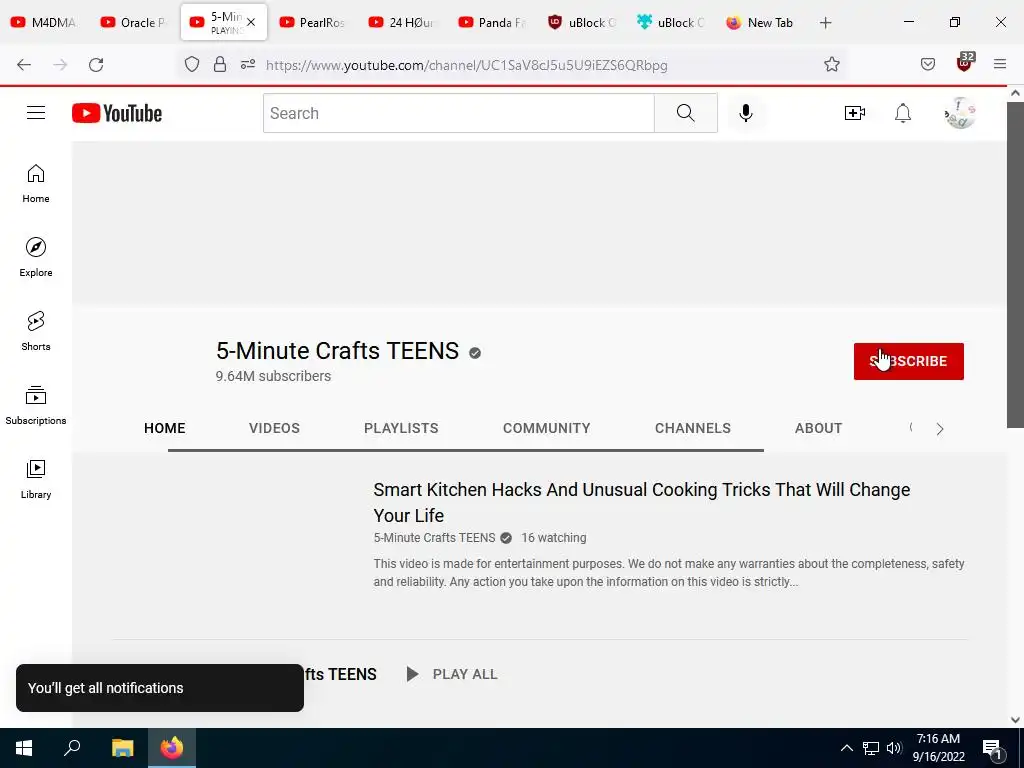Go to the YouTube logo home
The width and height of the screenshot is (1024, 768).
click(117, 113)
